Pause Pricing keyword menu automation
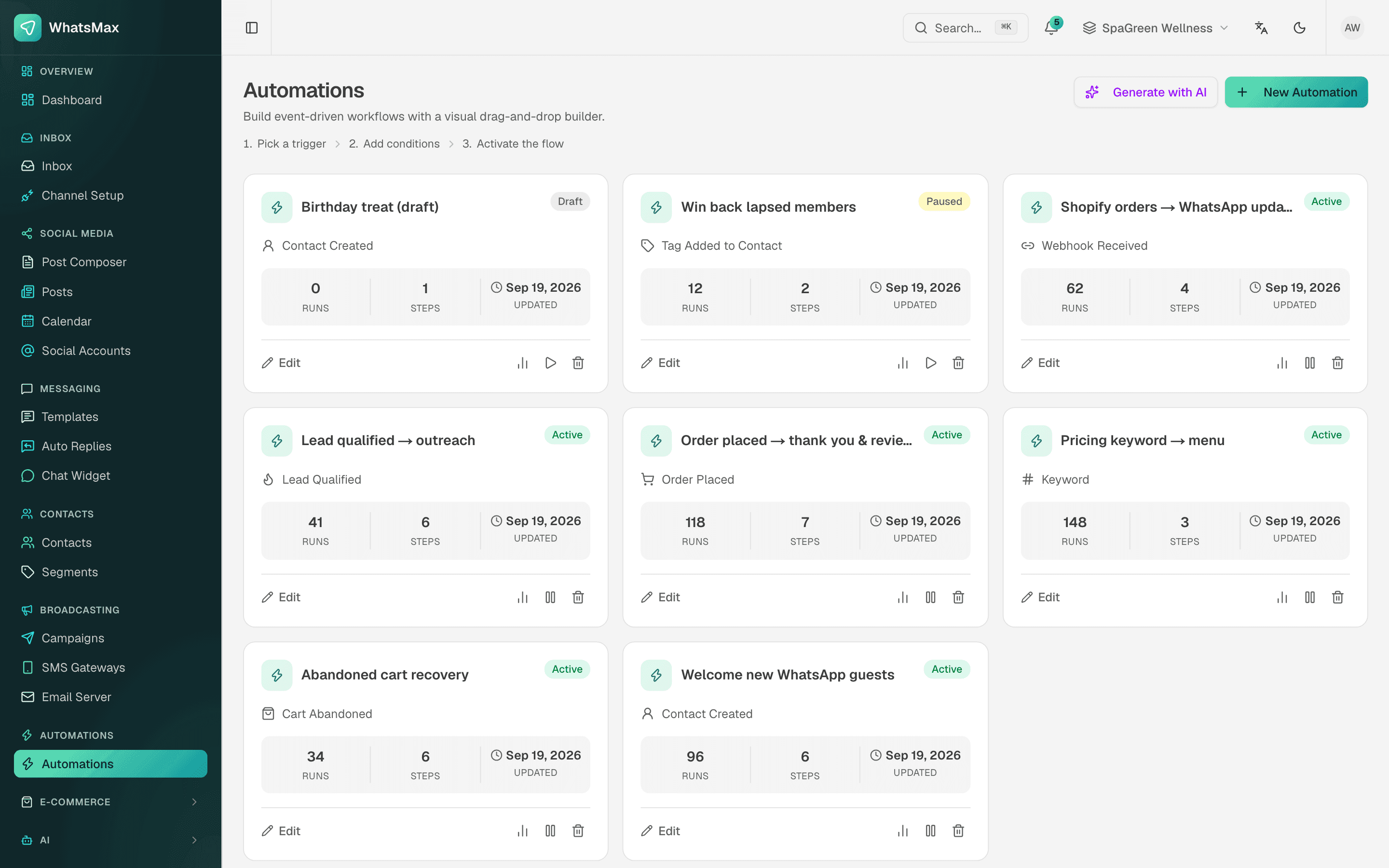The width and height of the screenshot is (1389, 868). [x=1310, y=597]
